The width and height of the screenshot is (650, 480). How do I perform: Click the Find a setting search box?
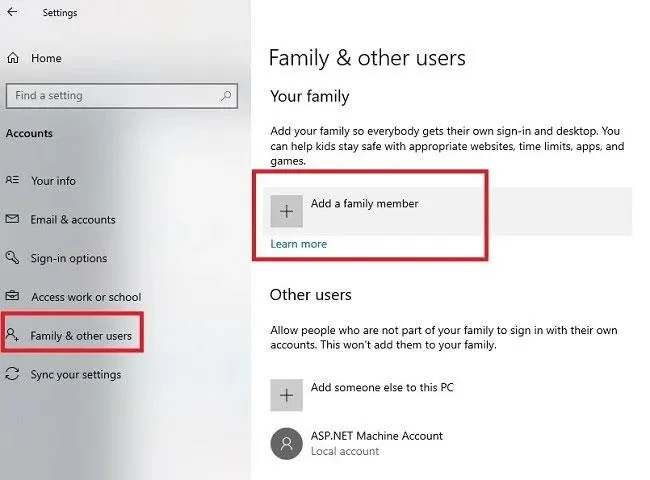coord(122,96)
